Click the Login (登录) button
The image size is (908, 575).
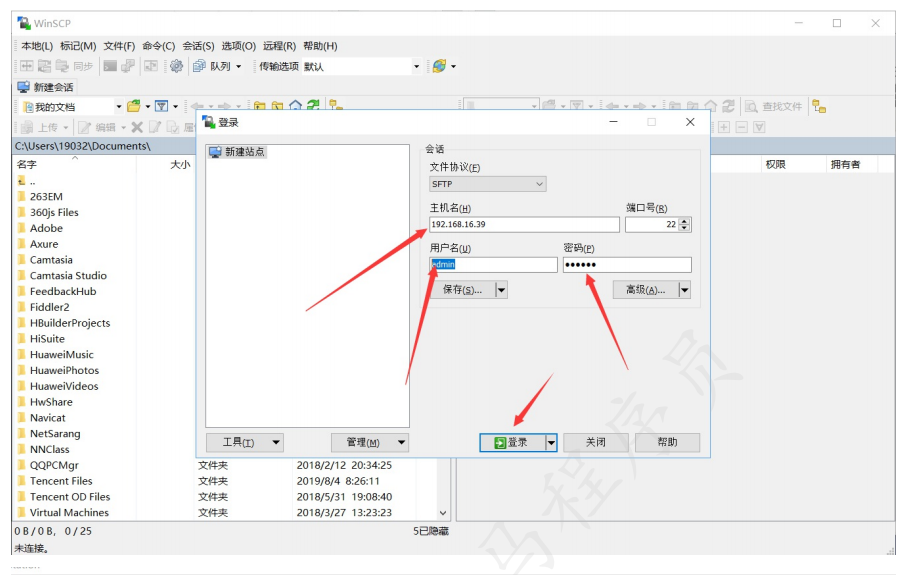512,442
